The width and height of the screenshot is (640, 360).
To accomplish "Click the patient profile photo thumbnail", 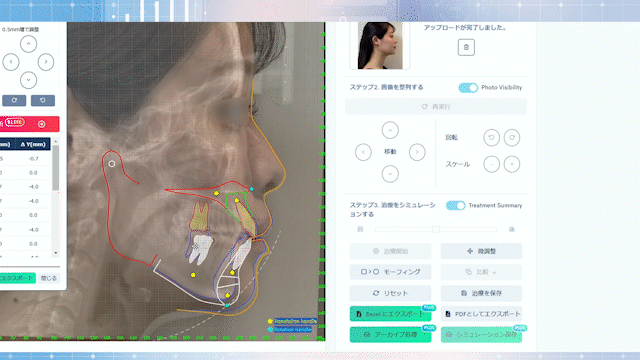I will click(380, 45).
